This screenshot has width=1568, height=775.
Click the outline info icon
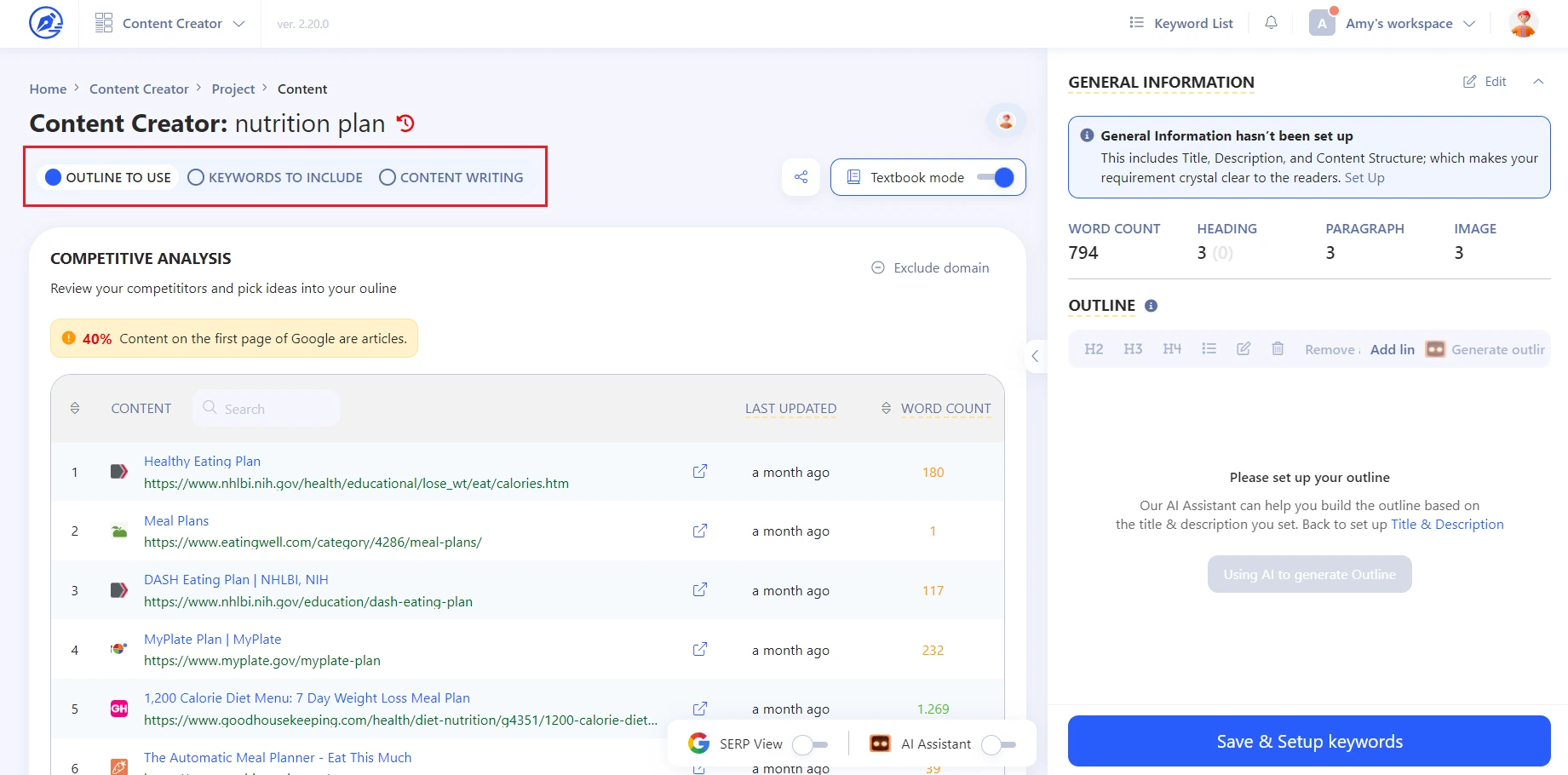pos(1151,306)
